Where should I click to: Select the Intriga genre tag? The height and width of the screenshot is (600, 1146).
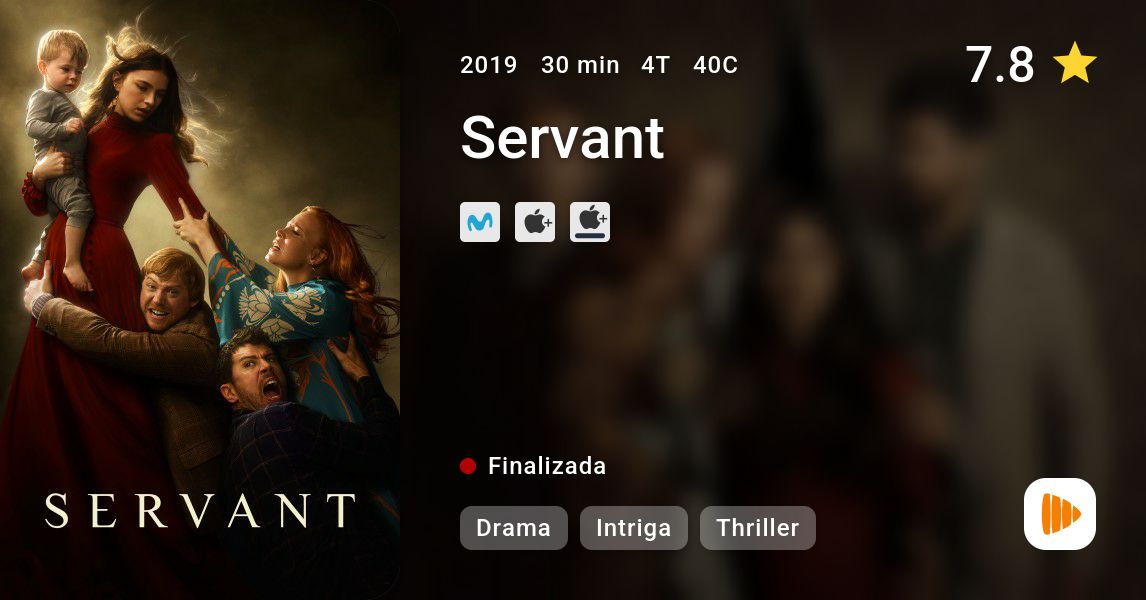click(634, 528)
